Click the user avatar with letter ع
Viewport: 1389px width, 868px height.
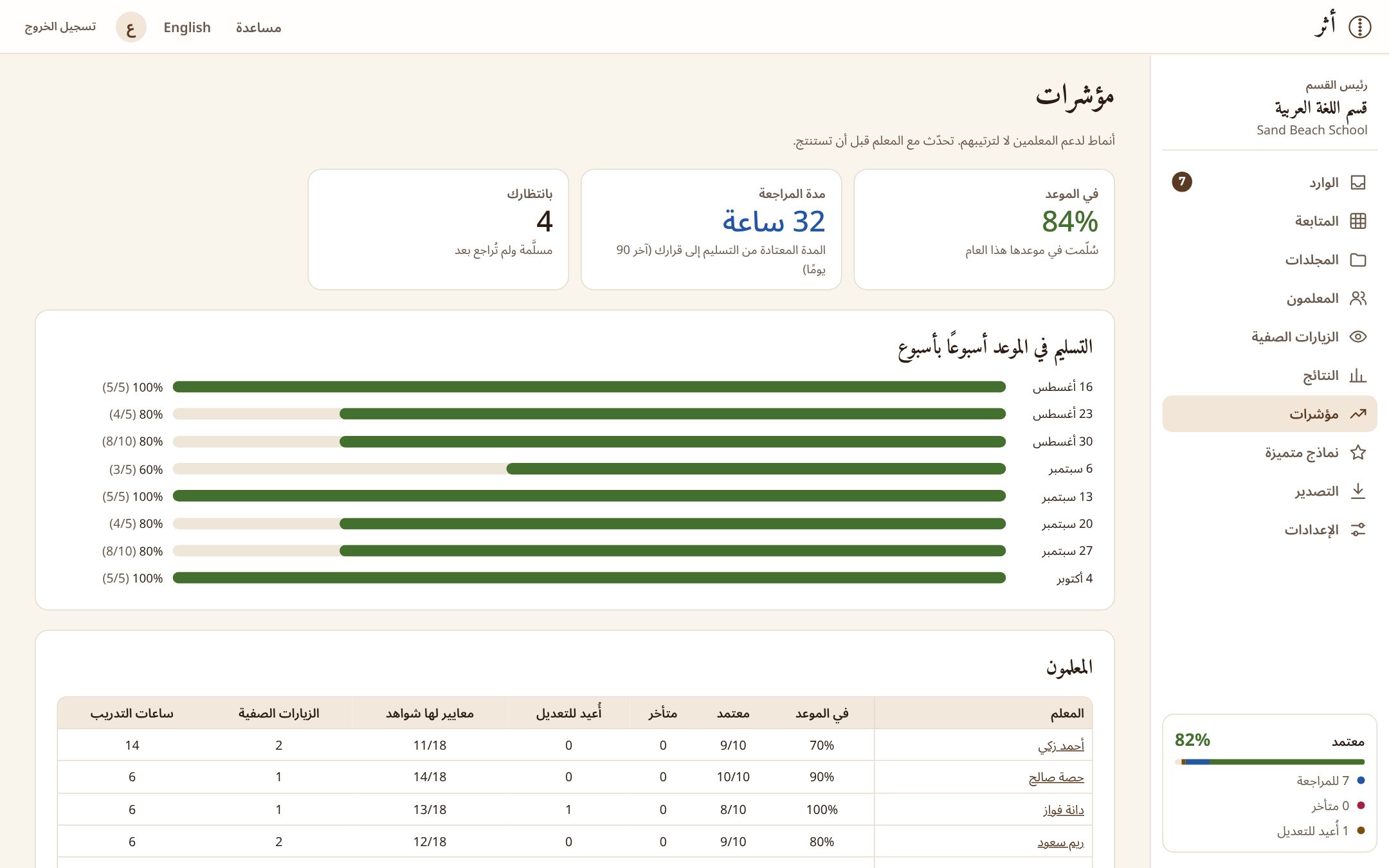[131, 28]
